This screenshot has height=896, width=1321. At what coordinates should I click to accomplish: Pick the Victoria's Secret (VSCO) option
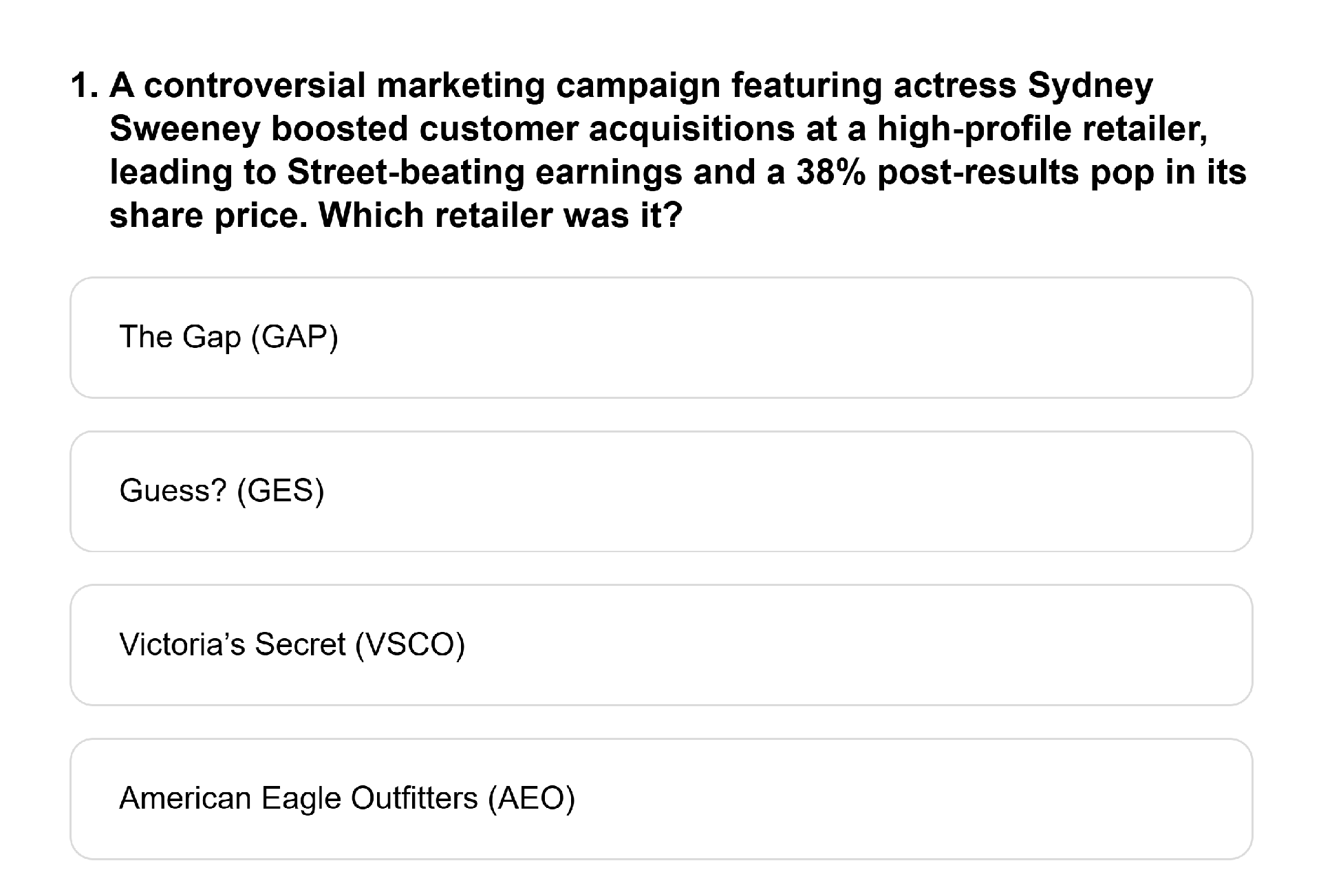[660, 645]
